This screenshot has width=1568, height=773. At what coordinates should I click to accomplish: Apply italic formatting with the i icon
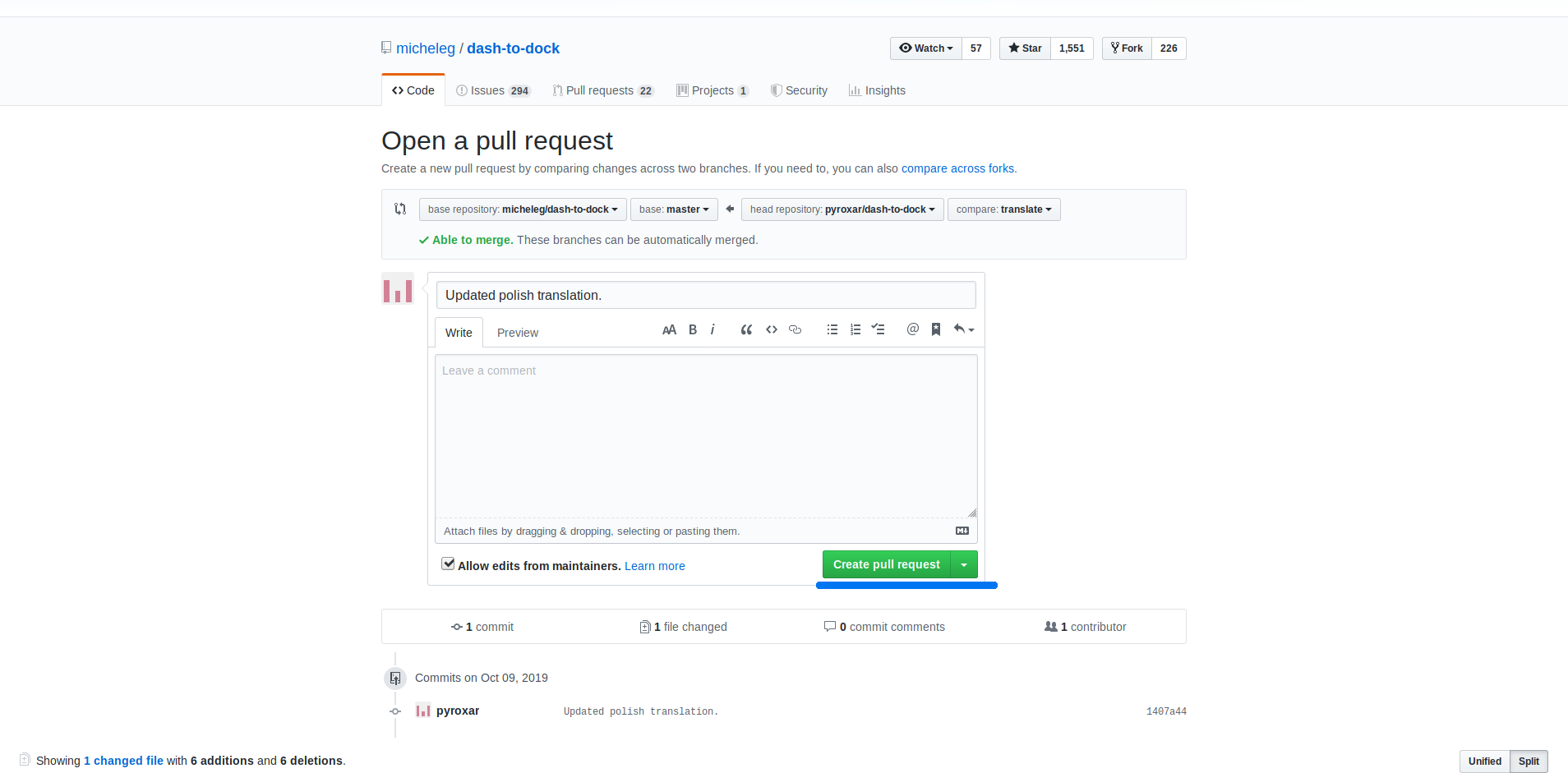point(713,329)
